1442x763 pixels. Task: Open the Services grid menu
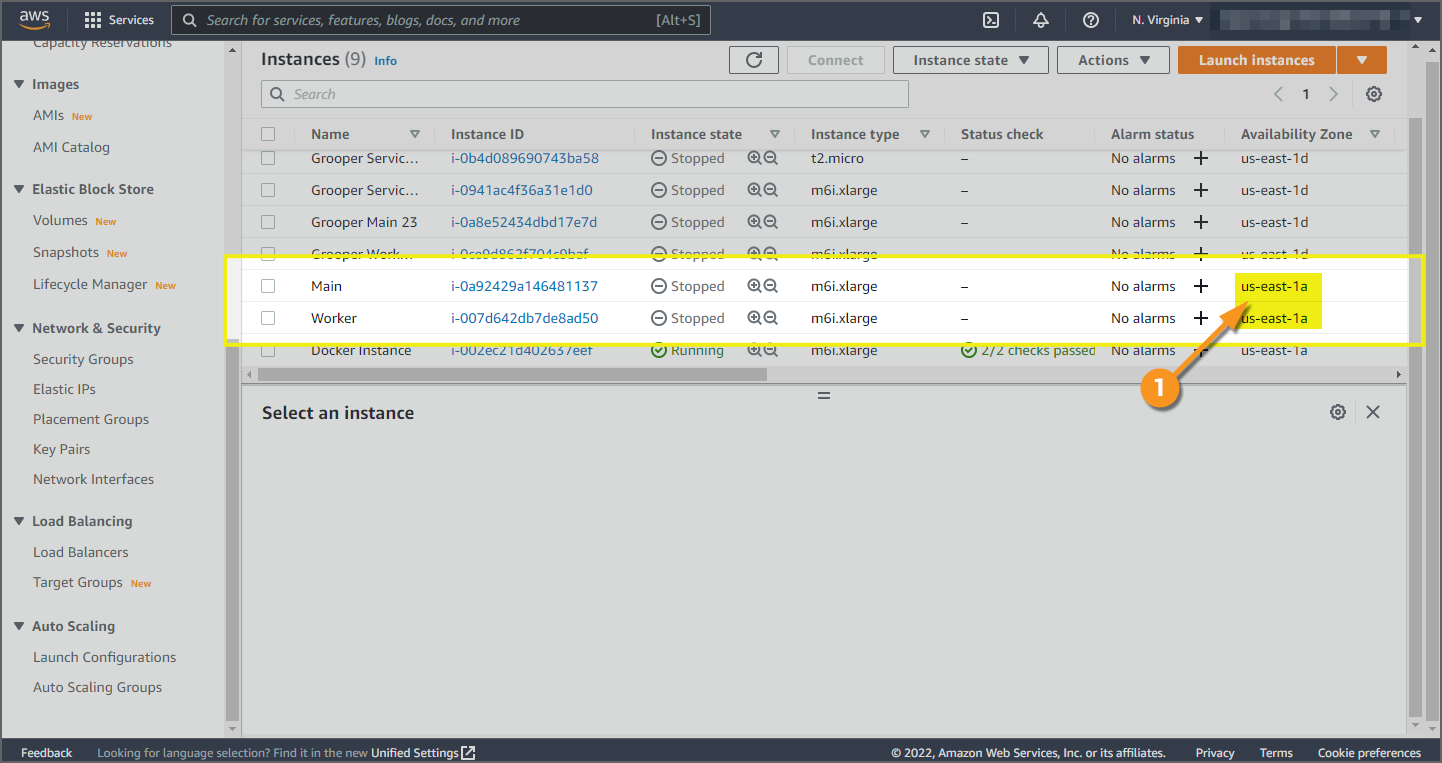coord(119,20)
